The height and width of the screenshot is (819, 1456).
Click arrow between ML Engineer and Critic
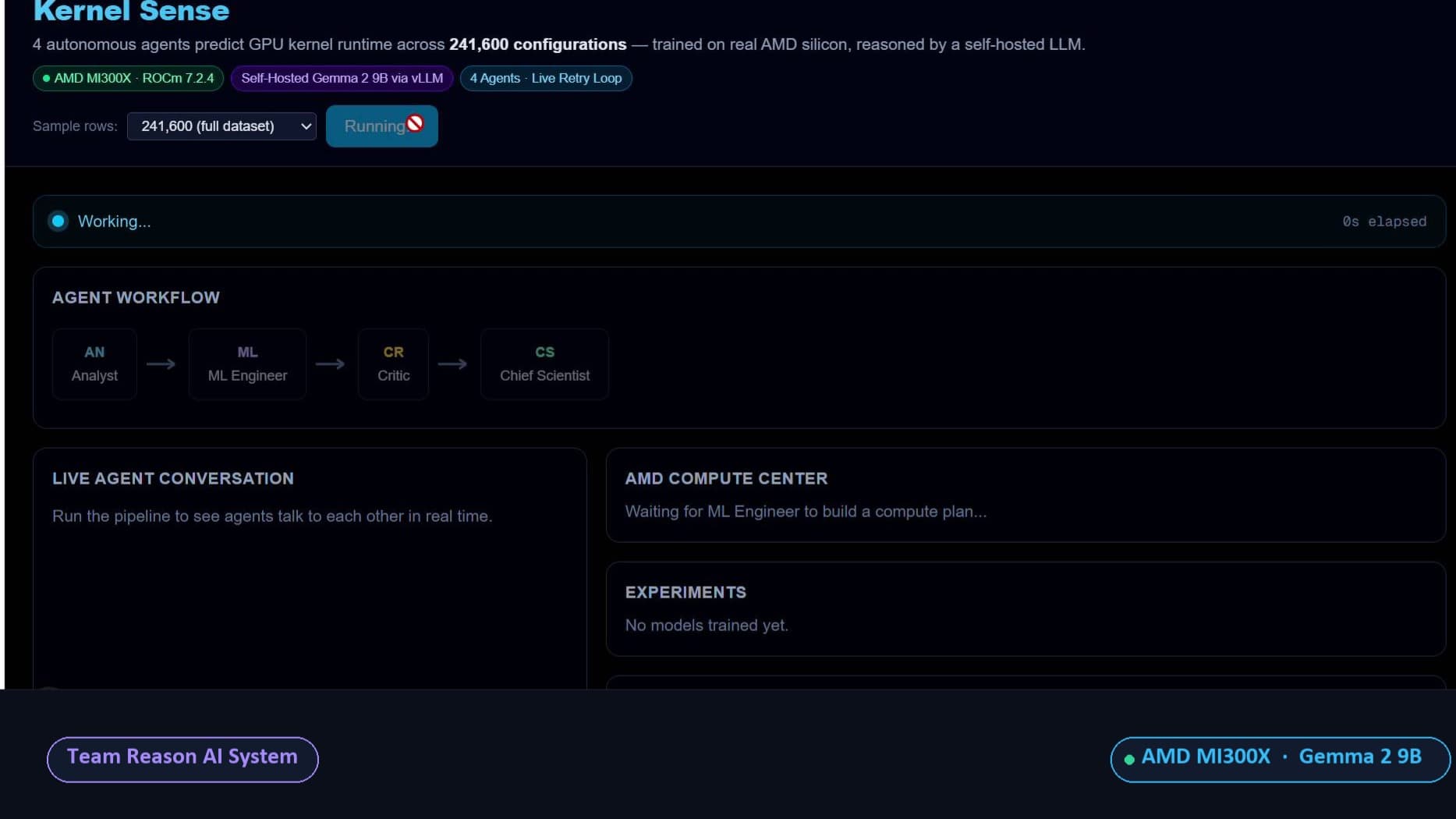pyautogui.click(x=330, y=364)
